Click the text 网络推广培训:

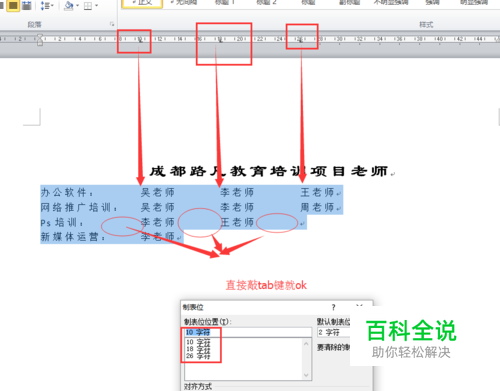pos(79,207)
